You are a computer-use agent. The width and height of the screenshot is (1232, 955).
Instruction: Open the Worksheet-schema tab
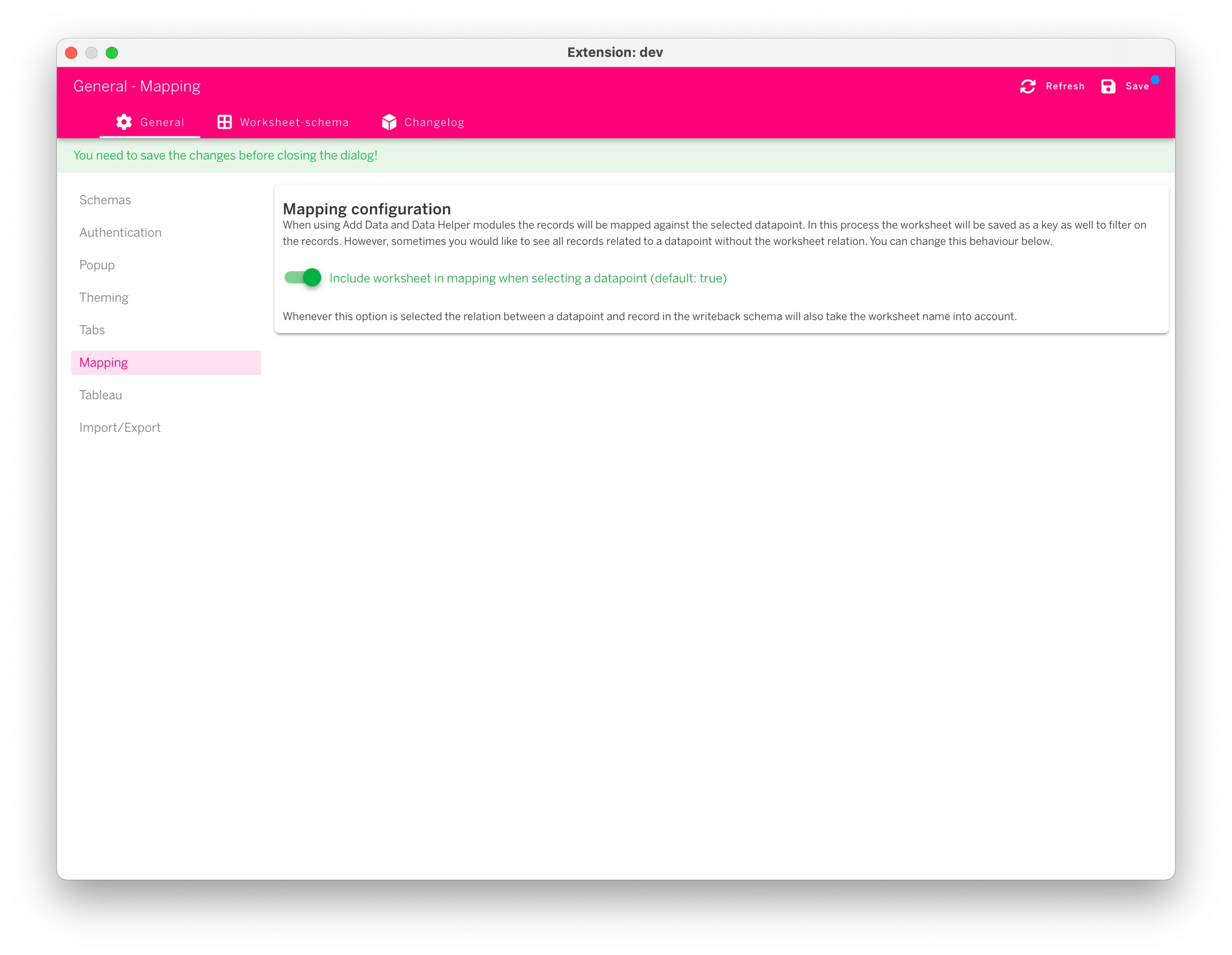tap(294, 122)
